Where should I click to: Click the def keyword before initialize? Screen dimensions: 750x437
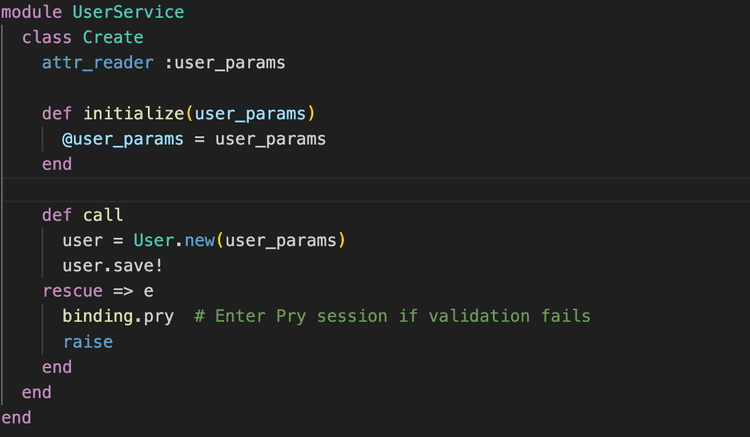pyautogui.click(x=57, y=113)
